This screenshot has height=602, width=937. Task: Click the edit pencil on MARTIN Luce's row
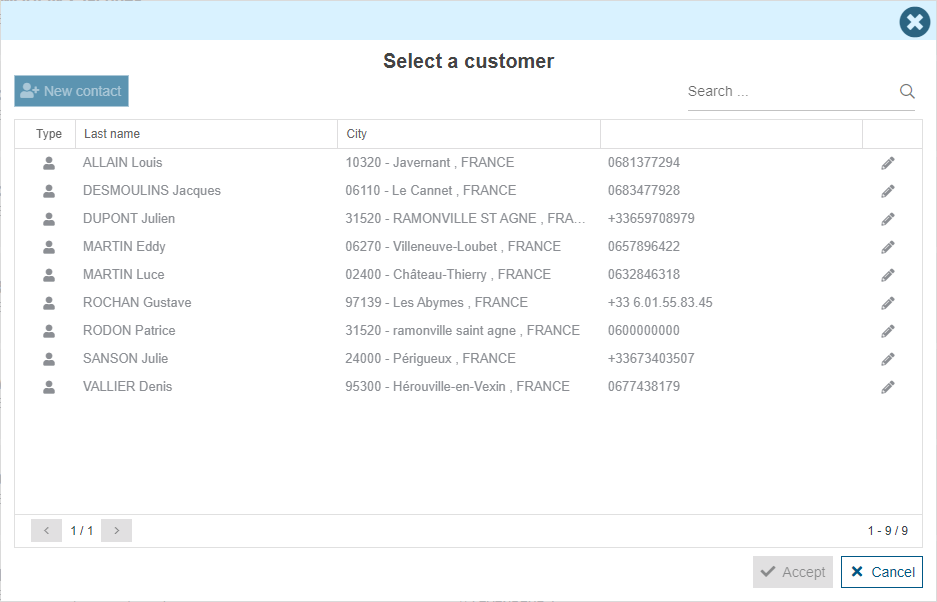pyautogui.click(x=887, y=275)
